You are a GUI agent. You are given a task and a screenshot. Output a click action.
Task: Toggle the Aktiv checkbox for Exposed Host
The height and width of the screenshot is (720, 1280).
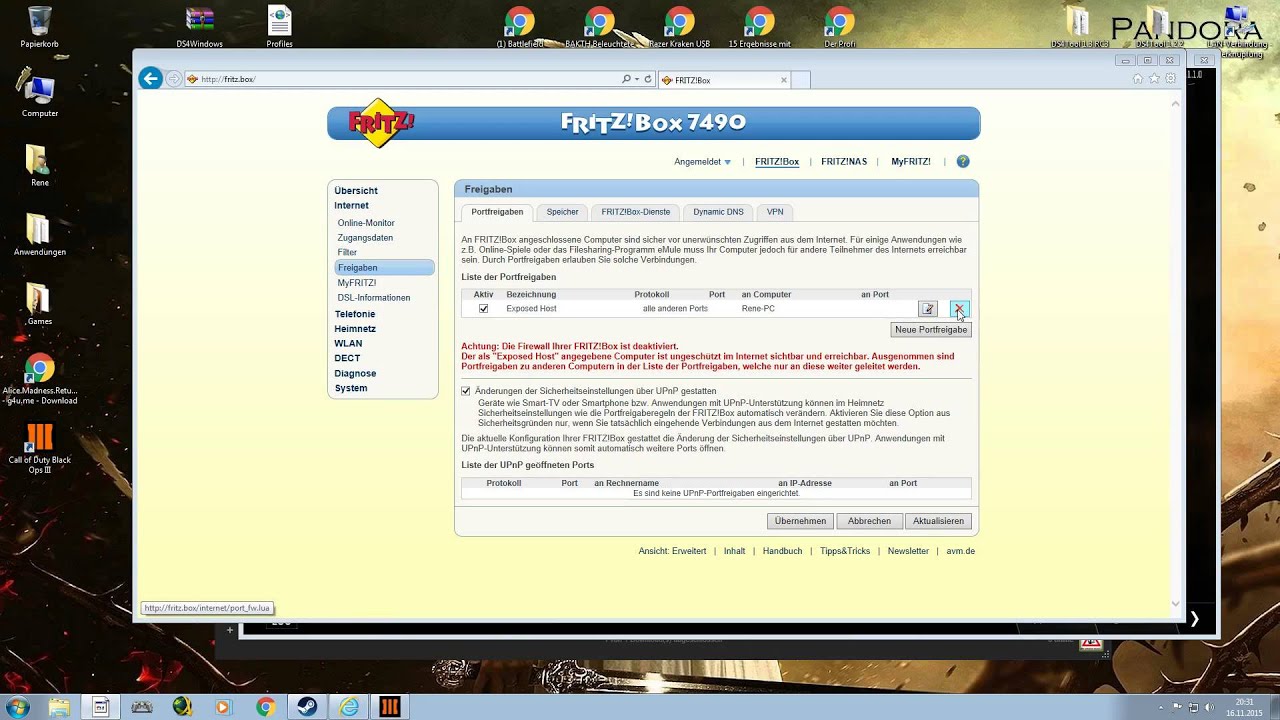[x=484, y=309]
